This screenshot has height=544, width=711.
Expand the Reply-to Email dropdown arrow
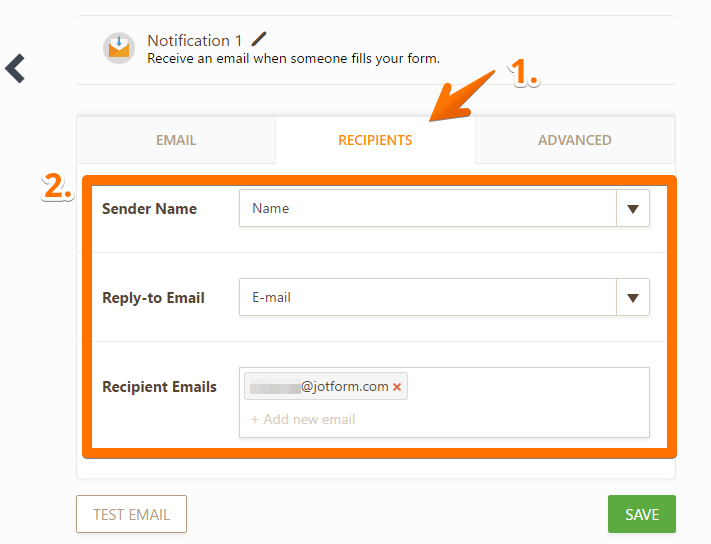[x=632, y=297]
